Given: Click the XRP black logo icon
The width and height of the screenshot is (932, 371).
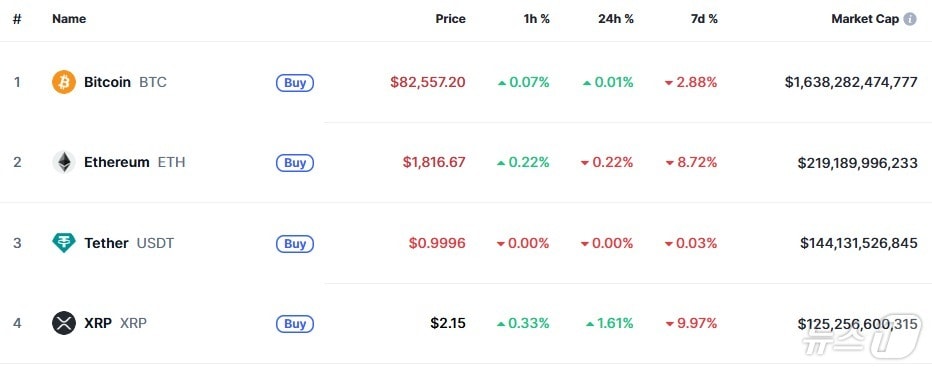Looking at the screenshot, I should (64, 323).
